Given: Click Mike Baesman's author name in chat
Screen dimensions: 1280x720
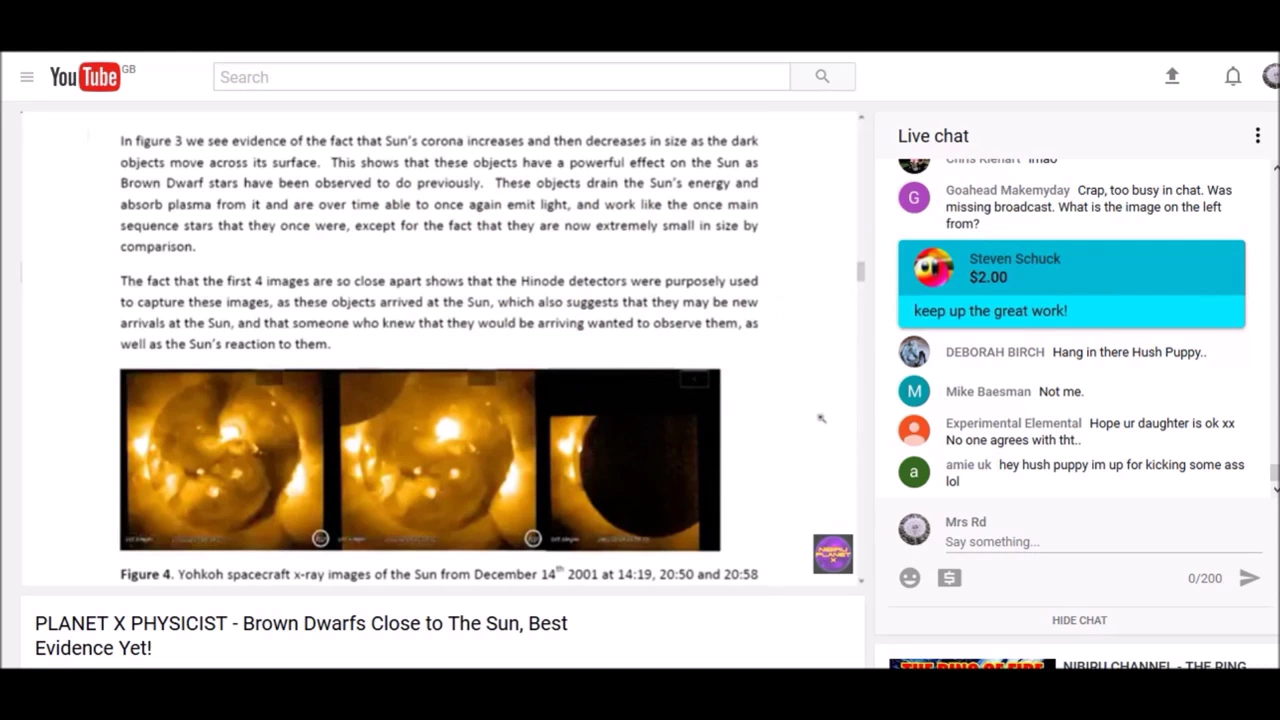Looking at the screenshot, I should [x=988, y=392].
